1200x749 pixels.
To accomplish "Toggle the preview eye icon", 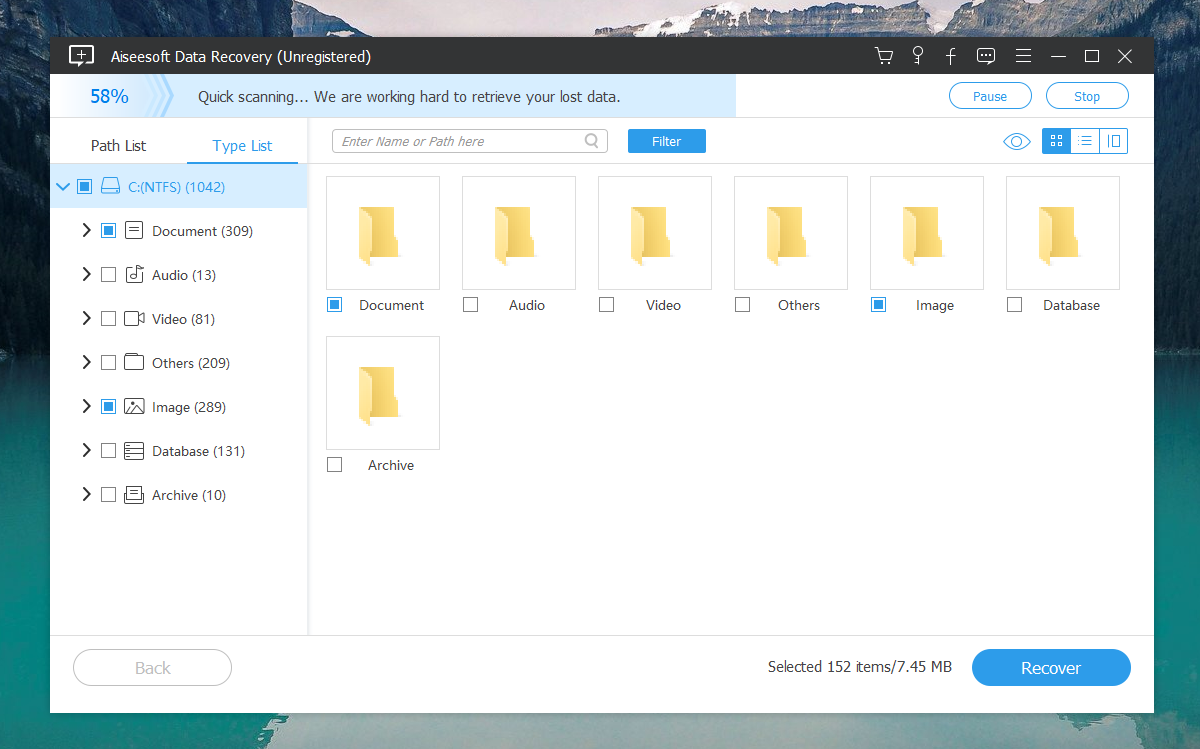I will (1016, 141).
